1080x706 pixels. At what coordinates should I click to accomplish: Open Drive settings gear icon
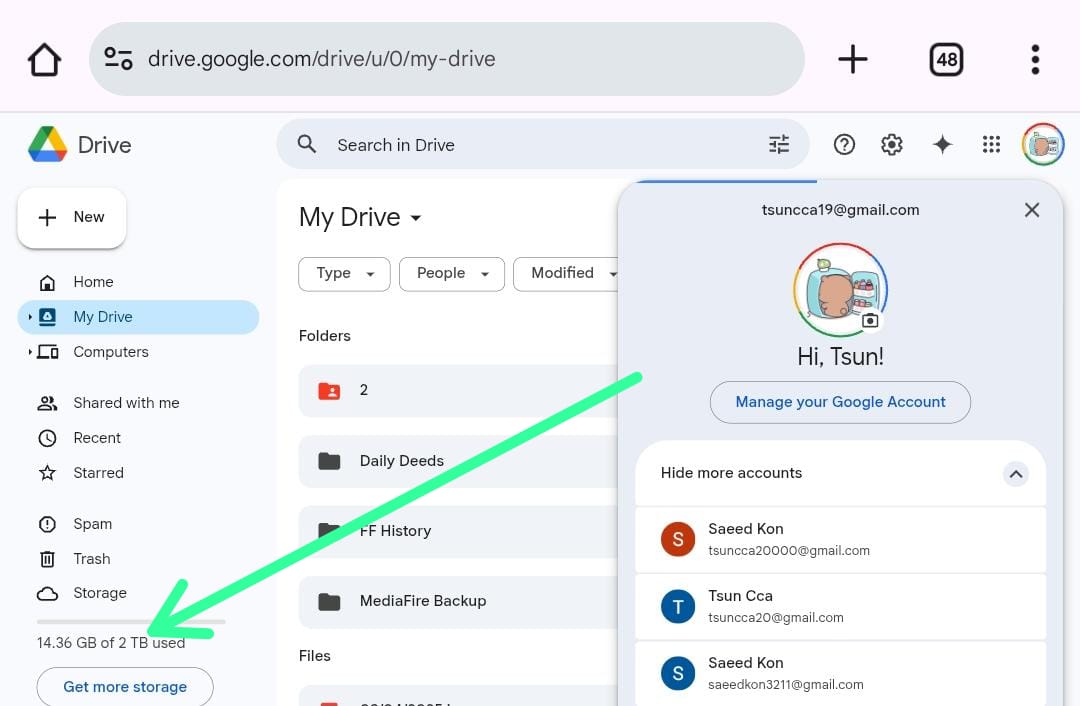pos(891,145)
